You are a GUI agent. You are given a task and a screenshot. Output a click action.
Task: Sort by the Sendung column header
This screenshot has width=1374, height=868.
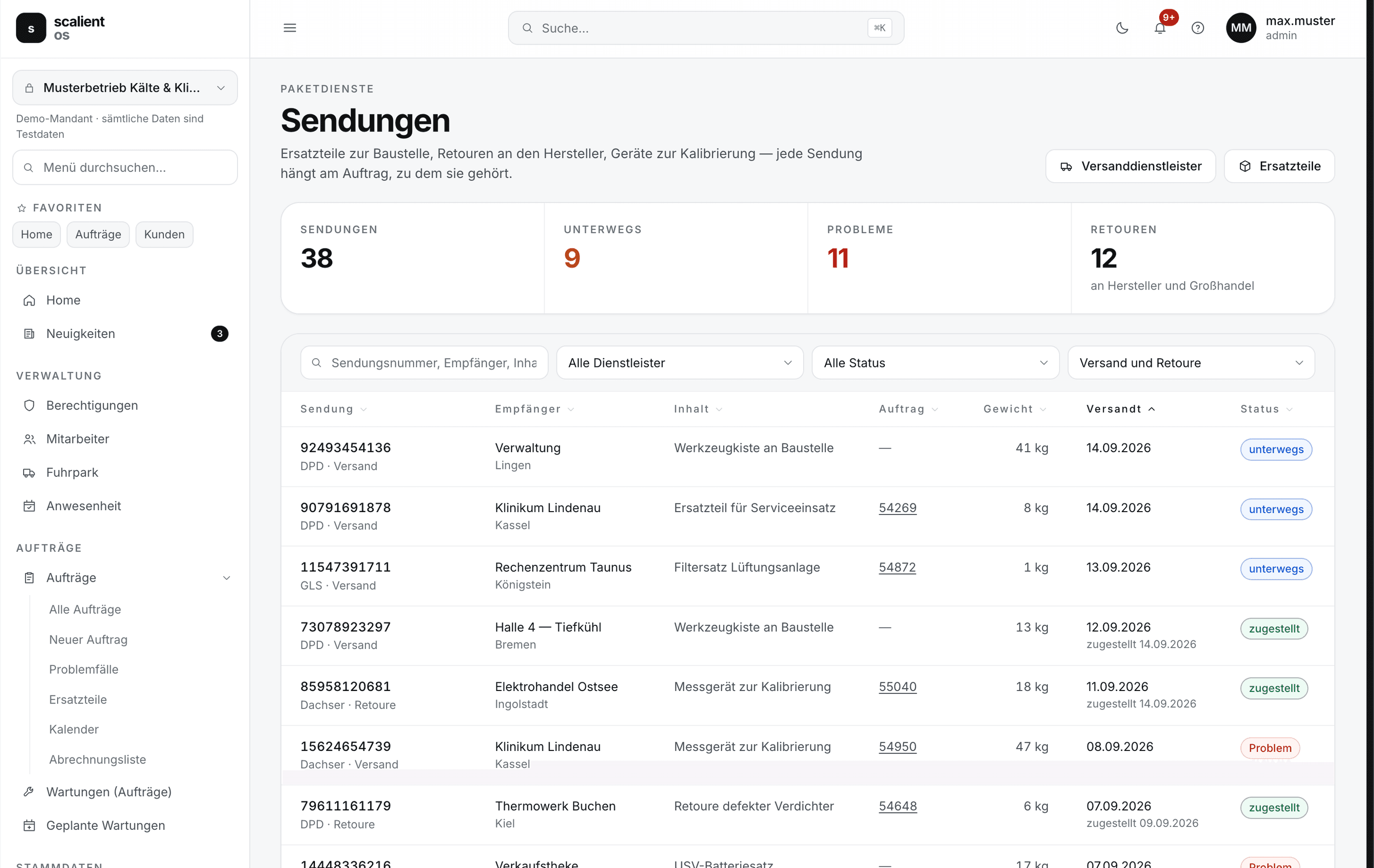[x=334, y=409]
